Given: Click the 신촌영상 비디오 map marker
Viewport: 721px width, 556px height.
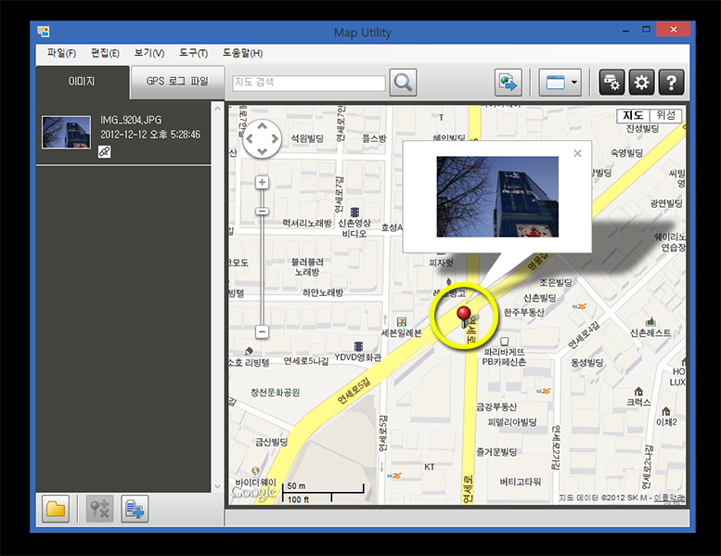Looking at the screenshot, I should click(x=355, y=212).
